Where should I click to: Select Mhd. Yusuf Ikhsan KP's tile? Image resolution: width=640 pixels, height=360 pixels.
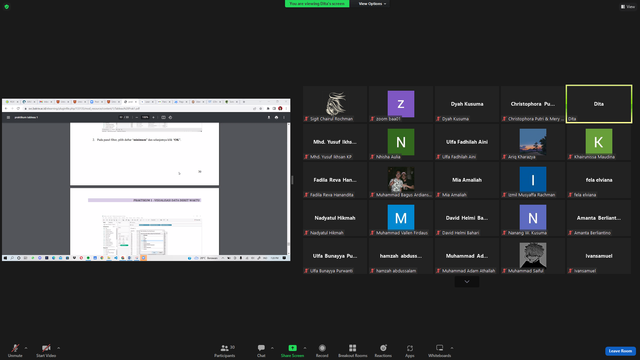point(335,142)
